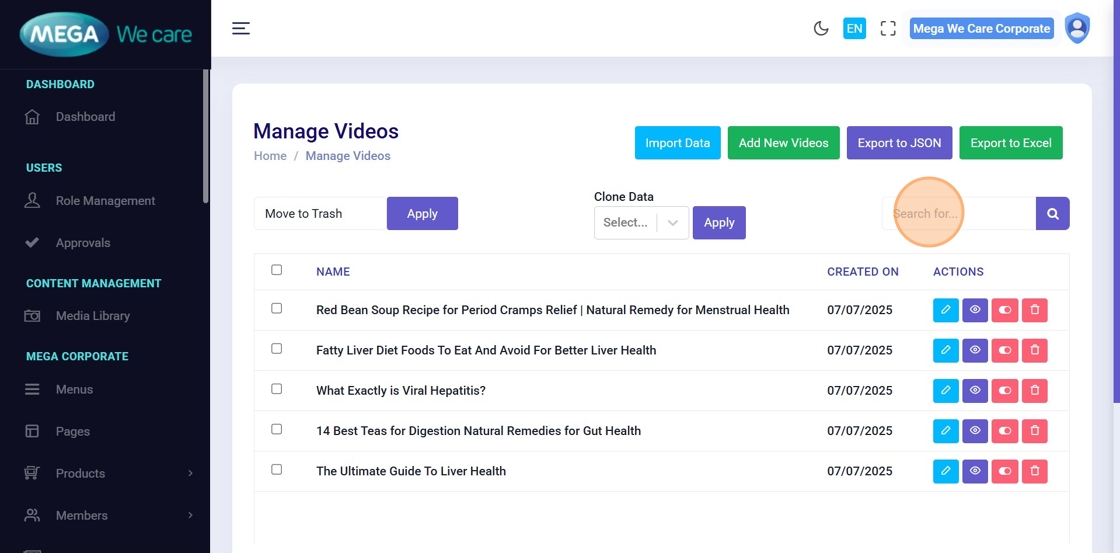The image size is (1120, 553).
Task: Go to Role Management in sidebar
Action: point(105,201)
